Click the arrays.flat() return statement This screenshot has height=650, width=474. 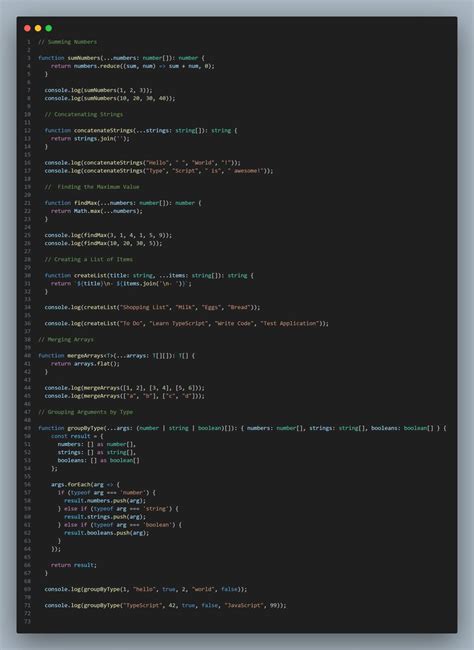(x=85, y=364)
